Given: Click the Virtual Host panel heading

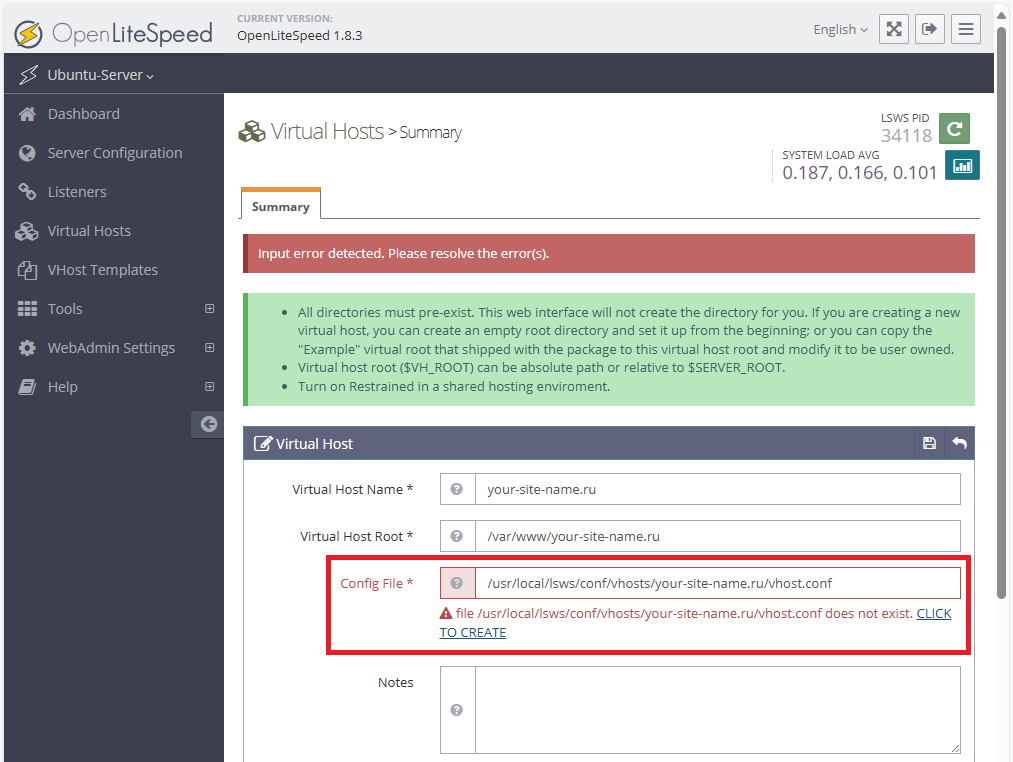Looking at the screenshot, I should click(x=314, y=444).
